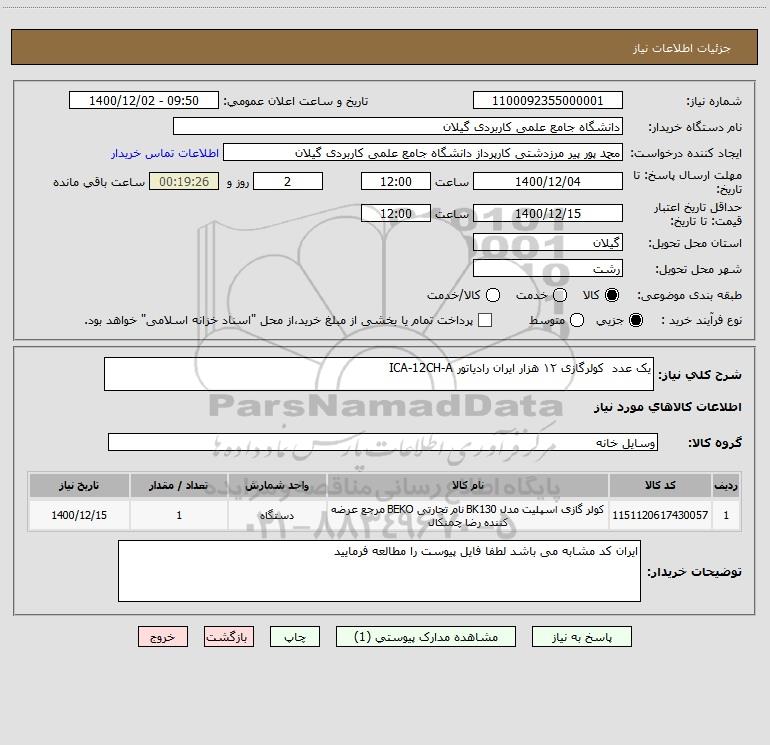Click the شماره نیاز number field
The image size is (770, 745).
(548, 100)
